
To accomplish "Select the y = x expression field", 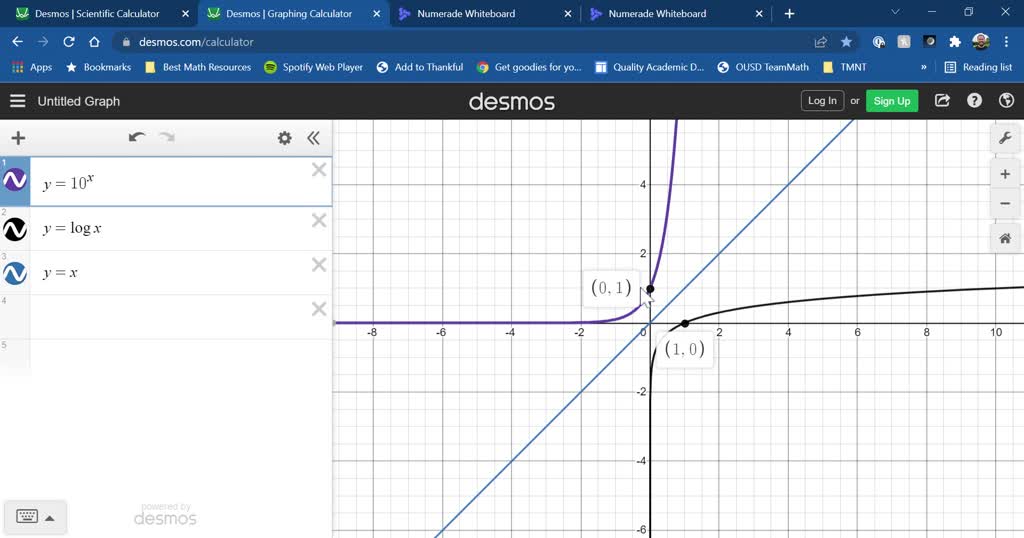I will pos(181,273).
